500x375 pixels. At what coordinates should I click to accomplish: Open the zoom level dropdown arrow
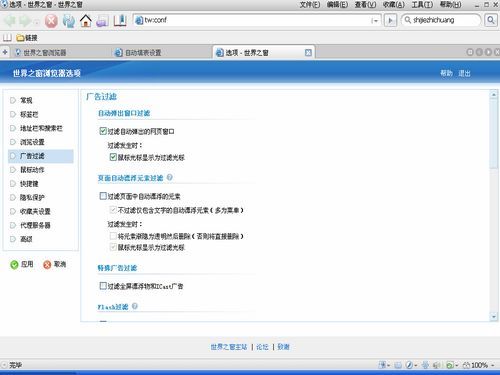[493, 365]
